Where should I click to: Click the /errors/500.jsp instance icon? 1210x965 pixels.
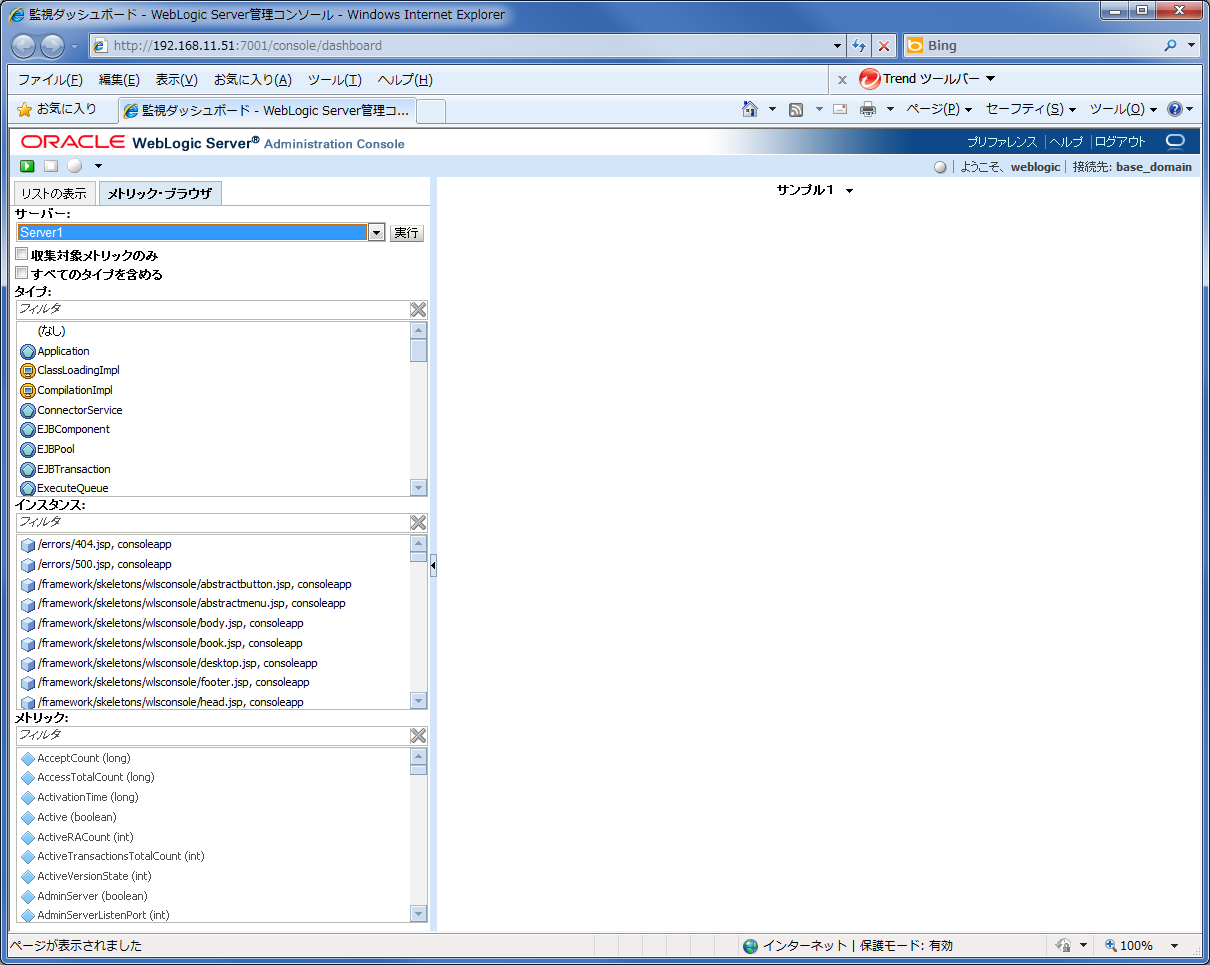coord(28,565)
